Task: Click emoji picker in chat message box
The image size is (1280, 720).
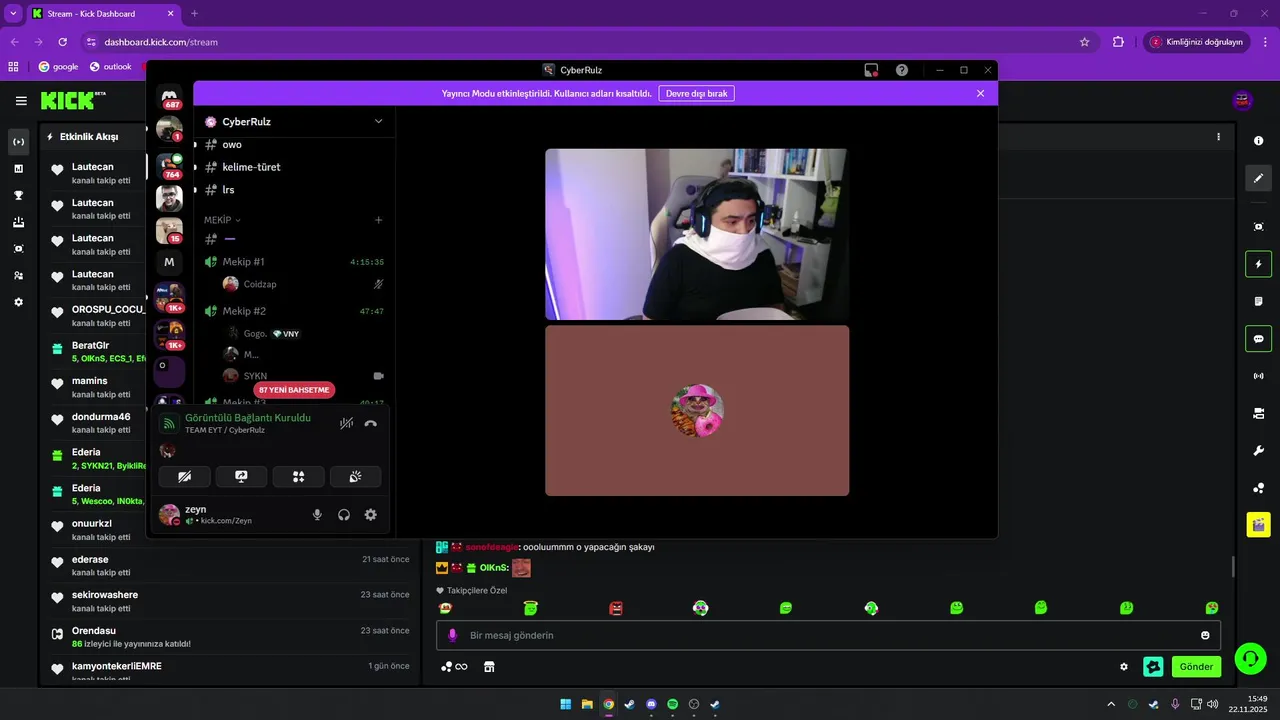Action: click(x=1205, y=635)
